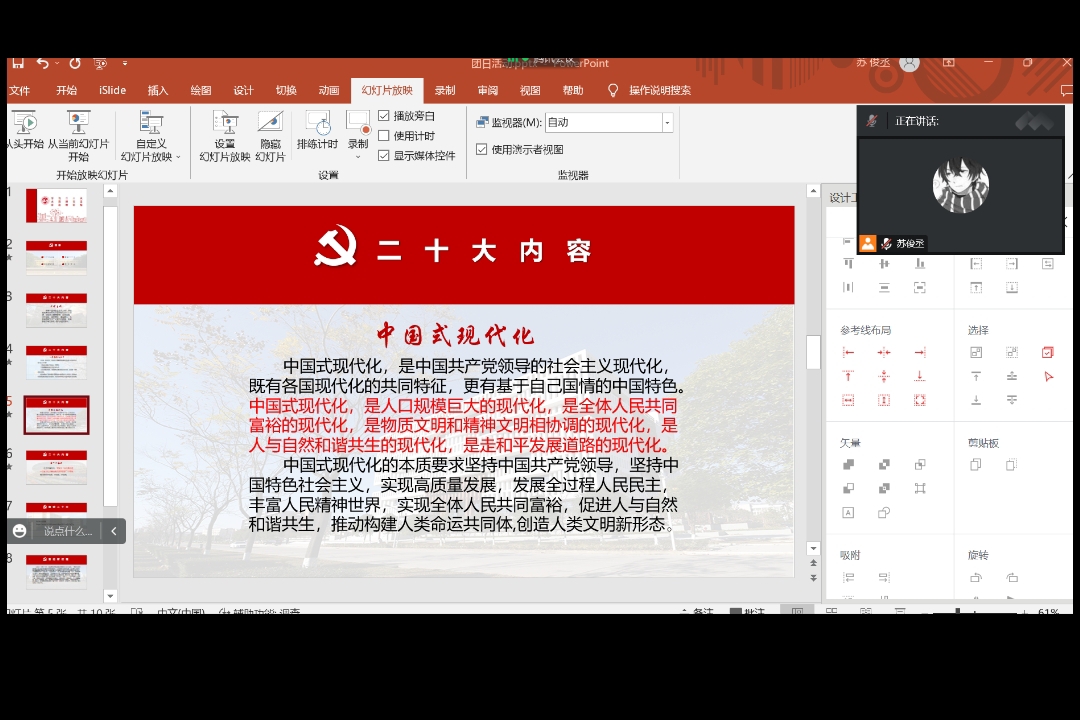Image resolution: width=1080 pixels, height=720 pixels.
Task: Open the 文件 menu tab
Action: (19, 90)
